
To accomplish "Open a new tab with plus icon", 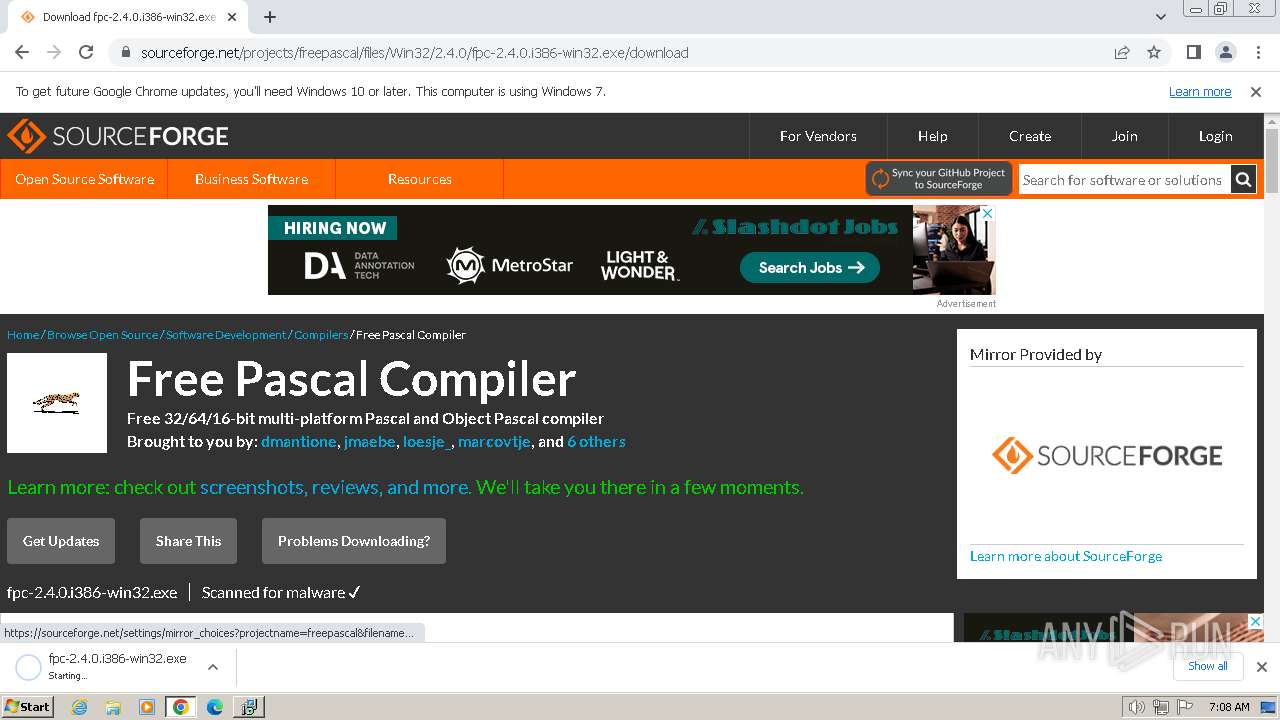I will (270, 17).
